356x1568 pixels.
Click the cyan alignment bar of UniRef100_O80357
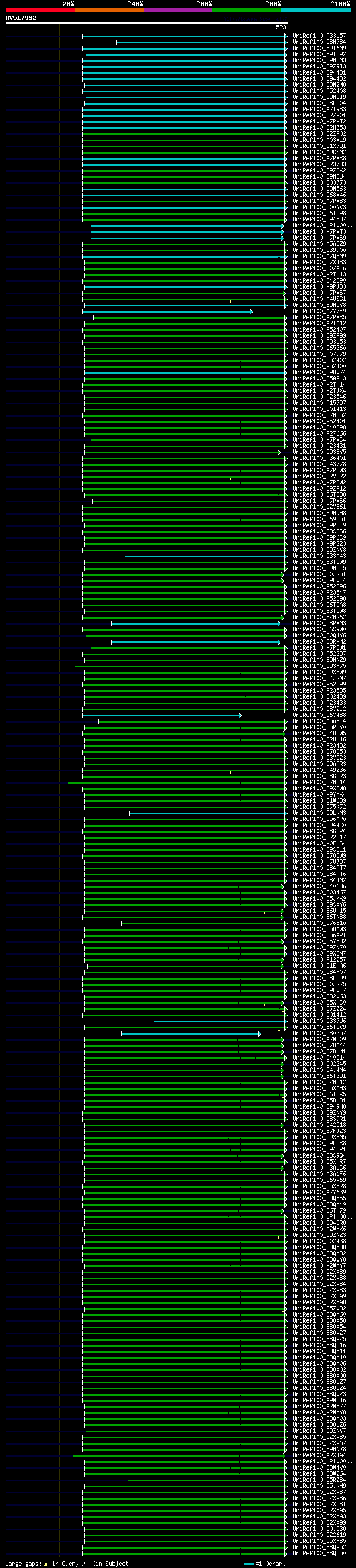tap(191, 1033)
